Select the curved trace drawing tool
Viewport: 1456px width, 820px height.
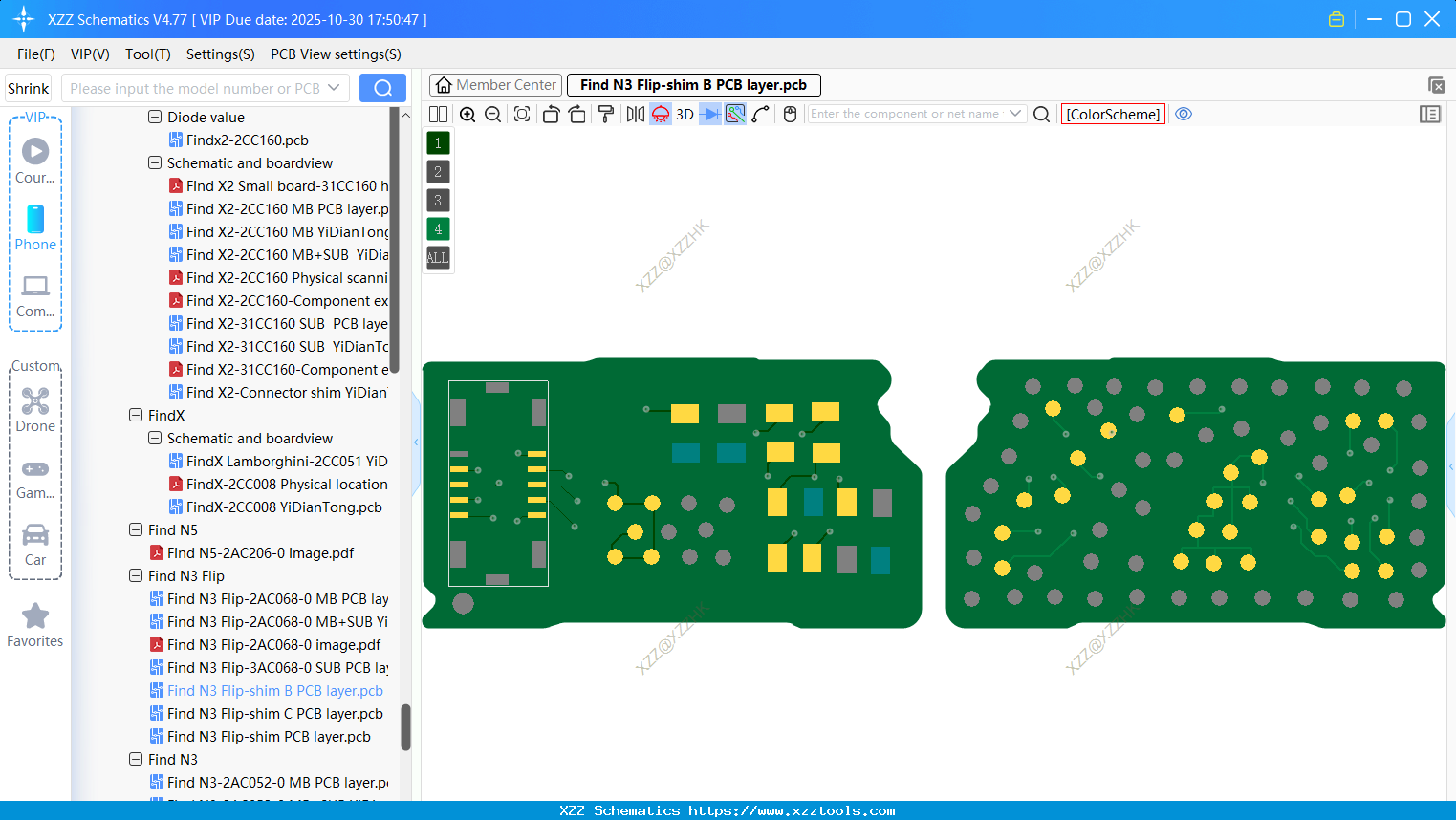pyautogui.click(x=763, y=114)
